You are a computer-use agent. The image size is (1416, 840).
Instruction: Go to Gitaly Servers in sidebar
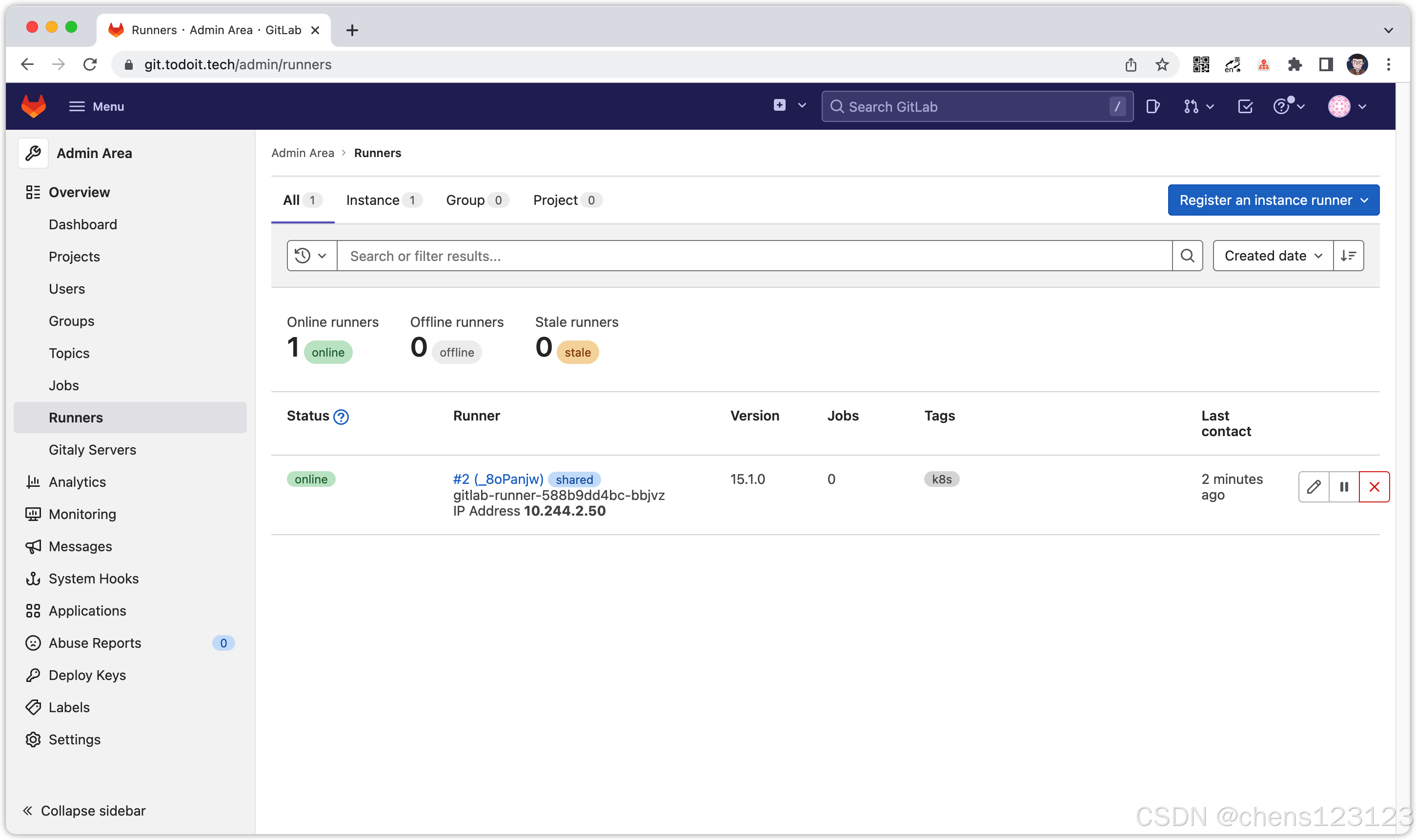(92, 449)
